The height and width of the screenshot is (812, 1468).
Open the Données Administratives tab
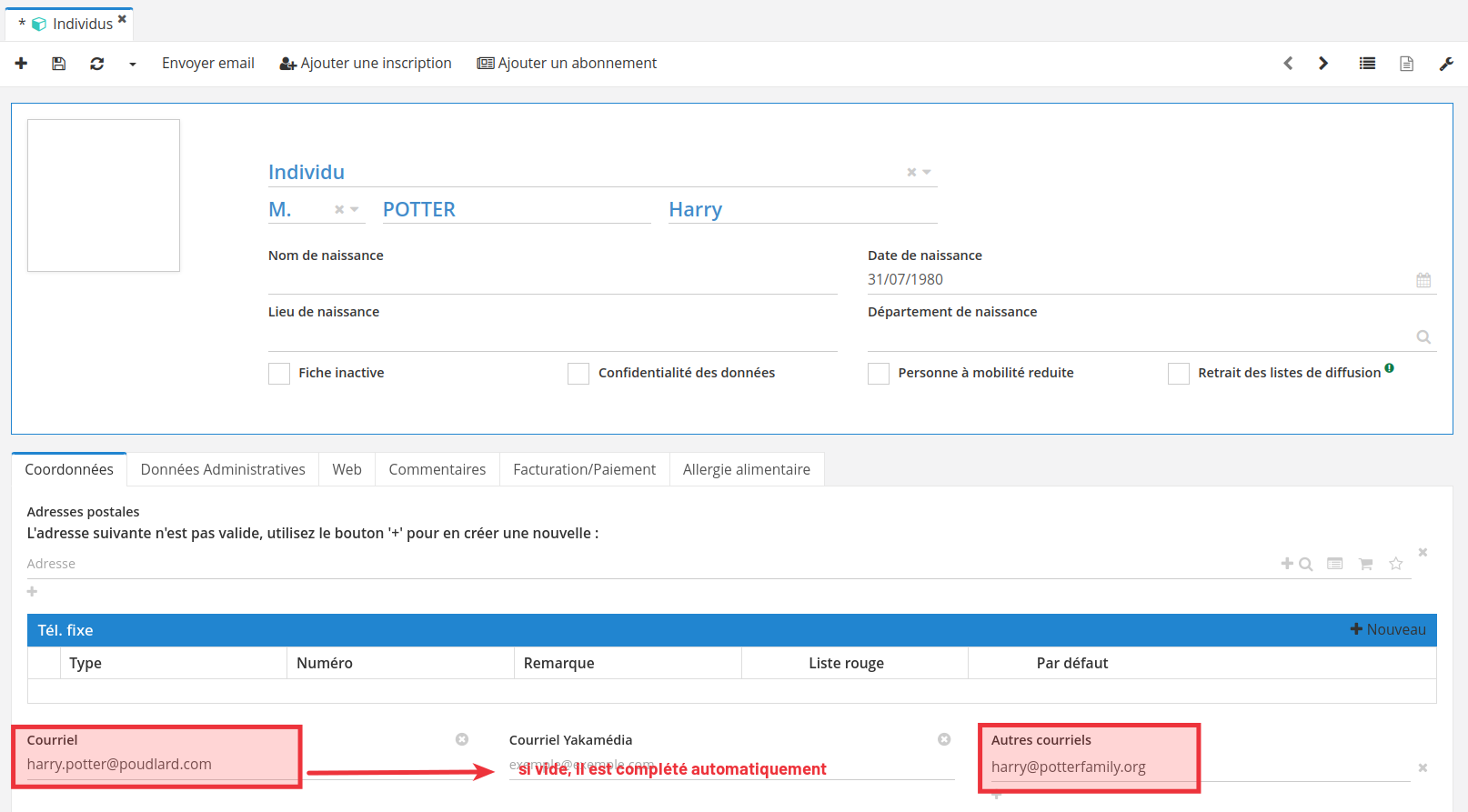coord(223,469)
